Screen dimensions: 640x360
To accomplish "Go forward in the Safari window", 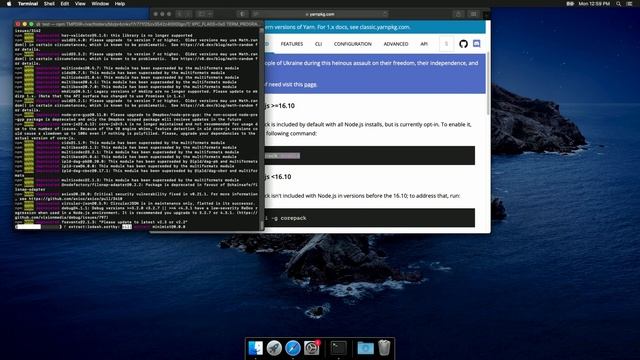I will coord(188,14).
